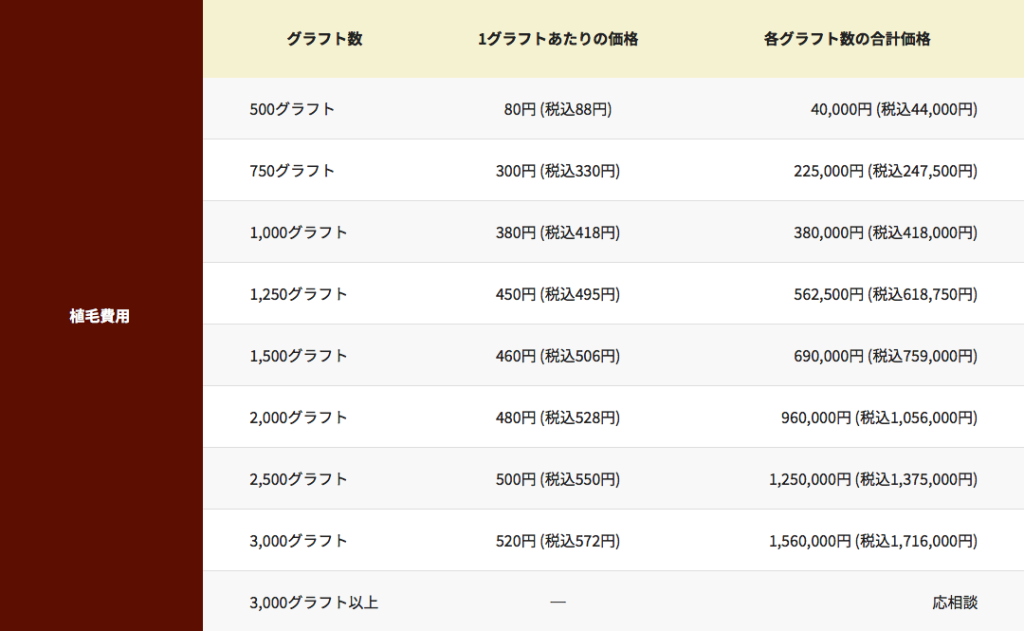Image resolution: width=1024 pixels, height=631 pixels.
Task: Select the 1,250グラフト row label
Action: pos(298,294)
